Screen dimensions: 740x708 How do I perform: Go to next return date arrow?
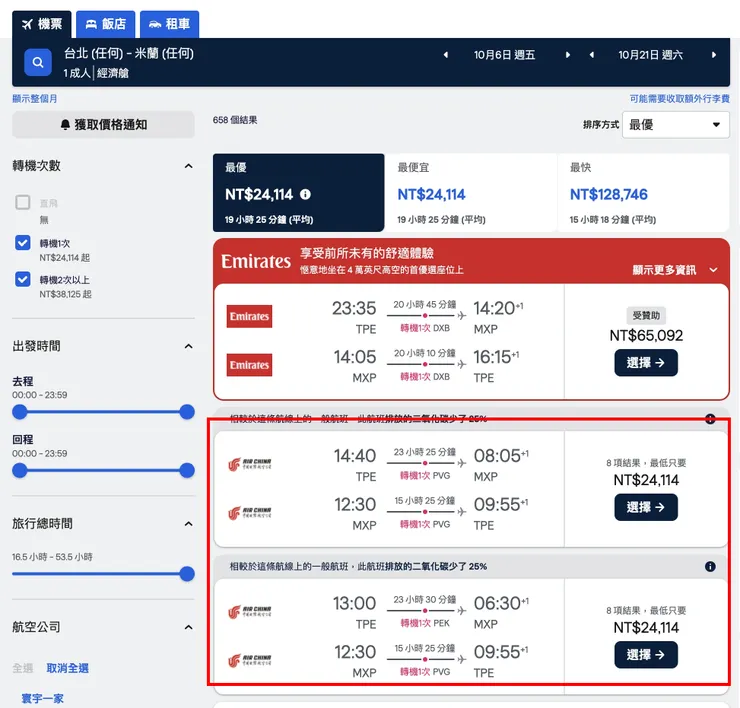tap(714, 55)
